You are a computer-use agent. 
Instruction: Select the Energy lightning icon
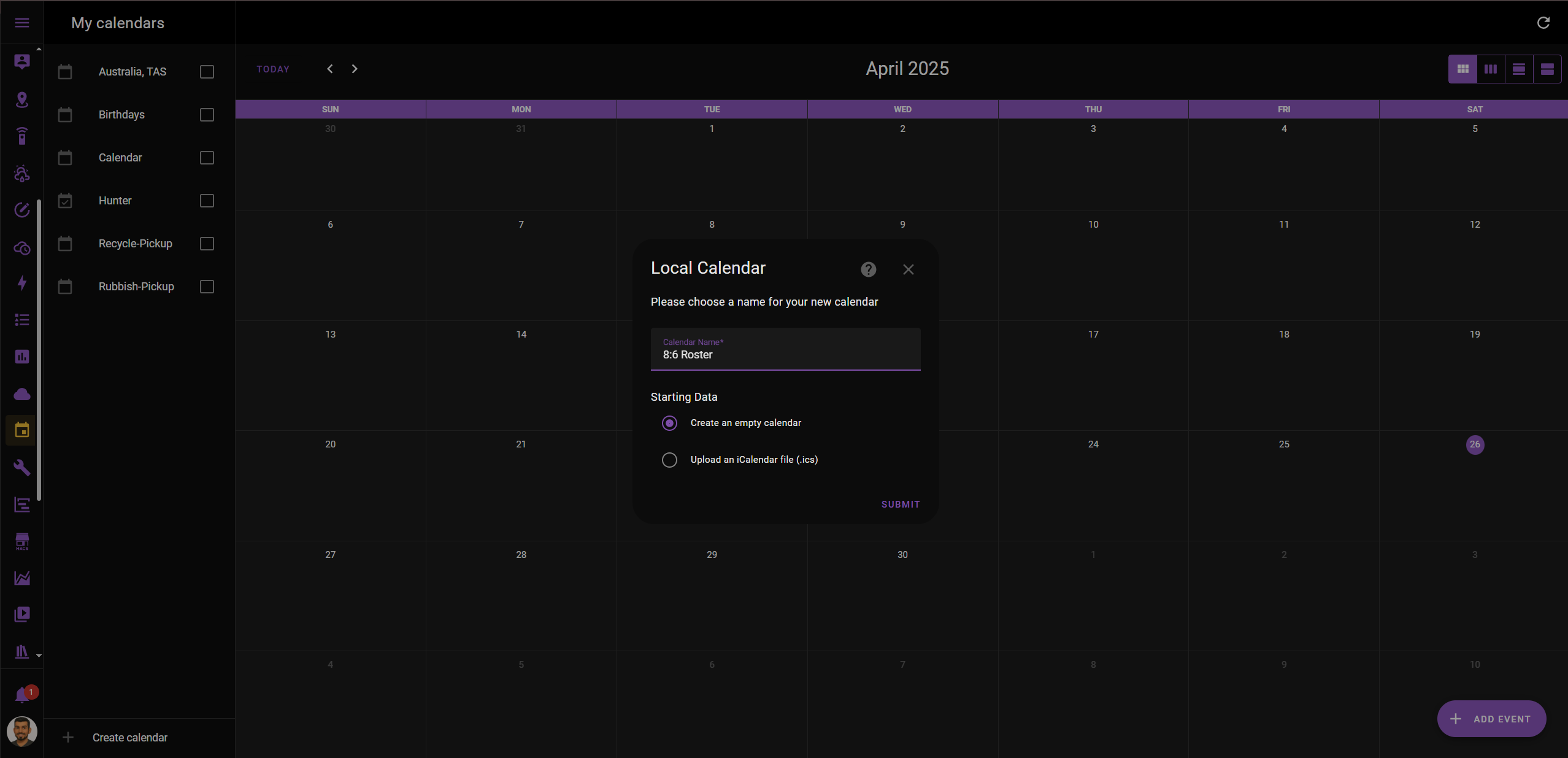coord(22,283)
